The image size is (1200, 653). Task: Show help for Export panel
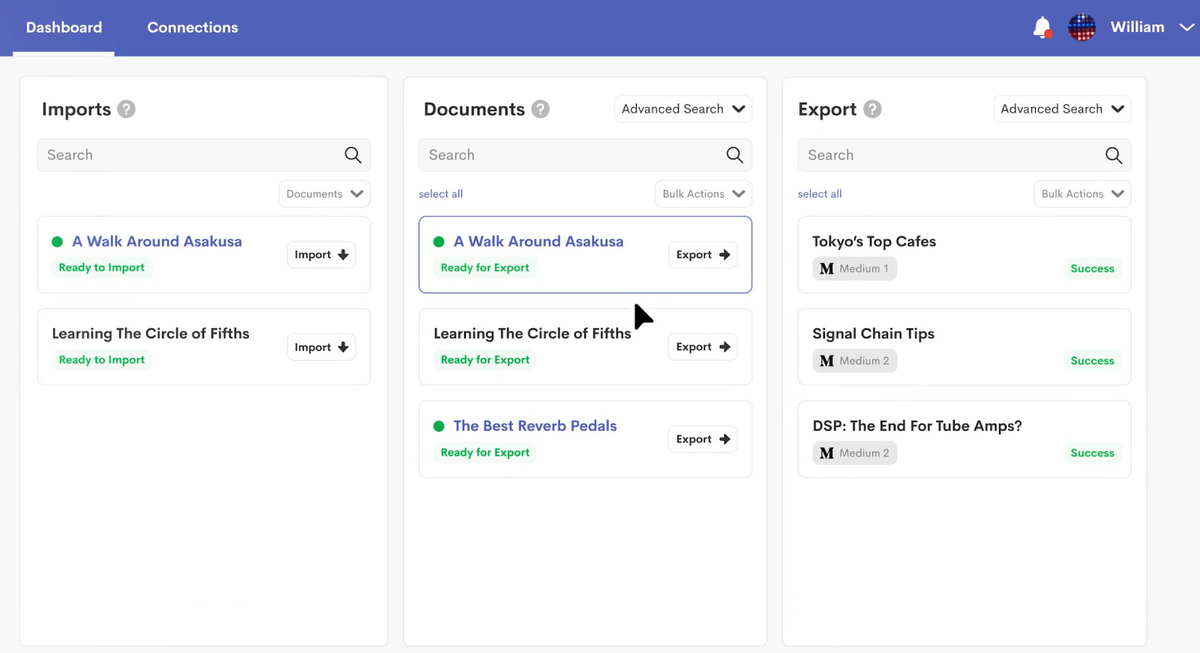click(872, 109)
